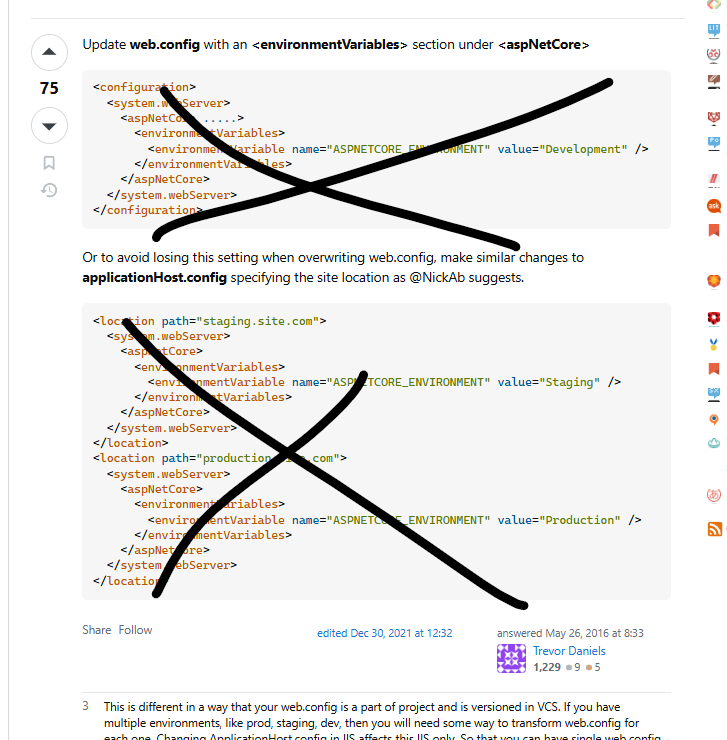Open the orange ask bubble site icon
727x740 pixels.
pyautogui.click(x=714, y=206)
